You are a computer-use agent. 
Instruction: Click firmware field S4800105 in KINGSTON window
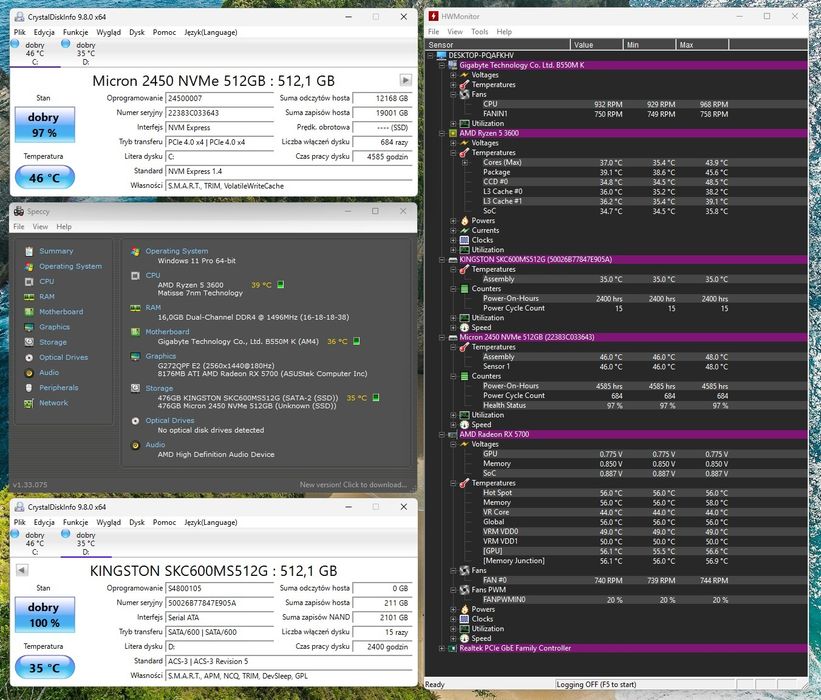[219, 588]
